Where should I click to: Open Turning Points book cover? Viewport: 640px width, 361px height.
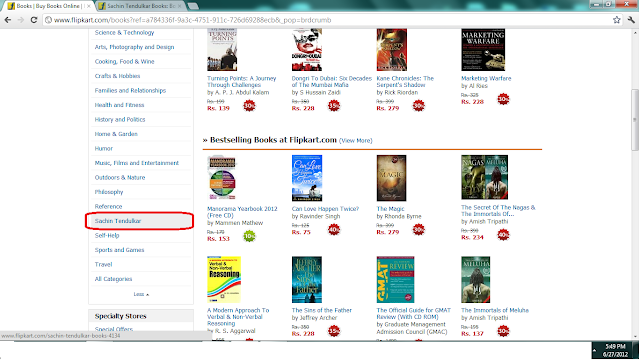click(222, 49)
